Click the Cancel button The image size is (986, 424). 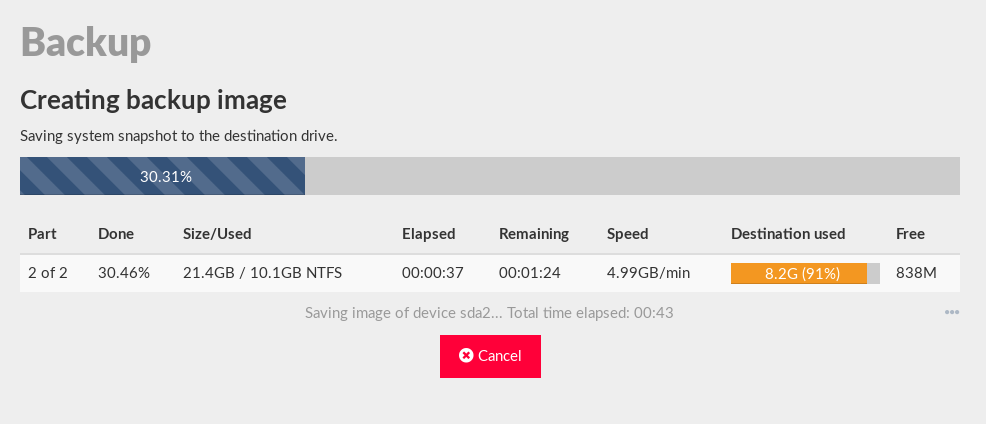pyautogui.click(x=490, y=356)
